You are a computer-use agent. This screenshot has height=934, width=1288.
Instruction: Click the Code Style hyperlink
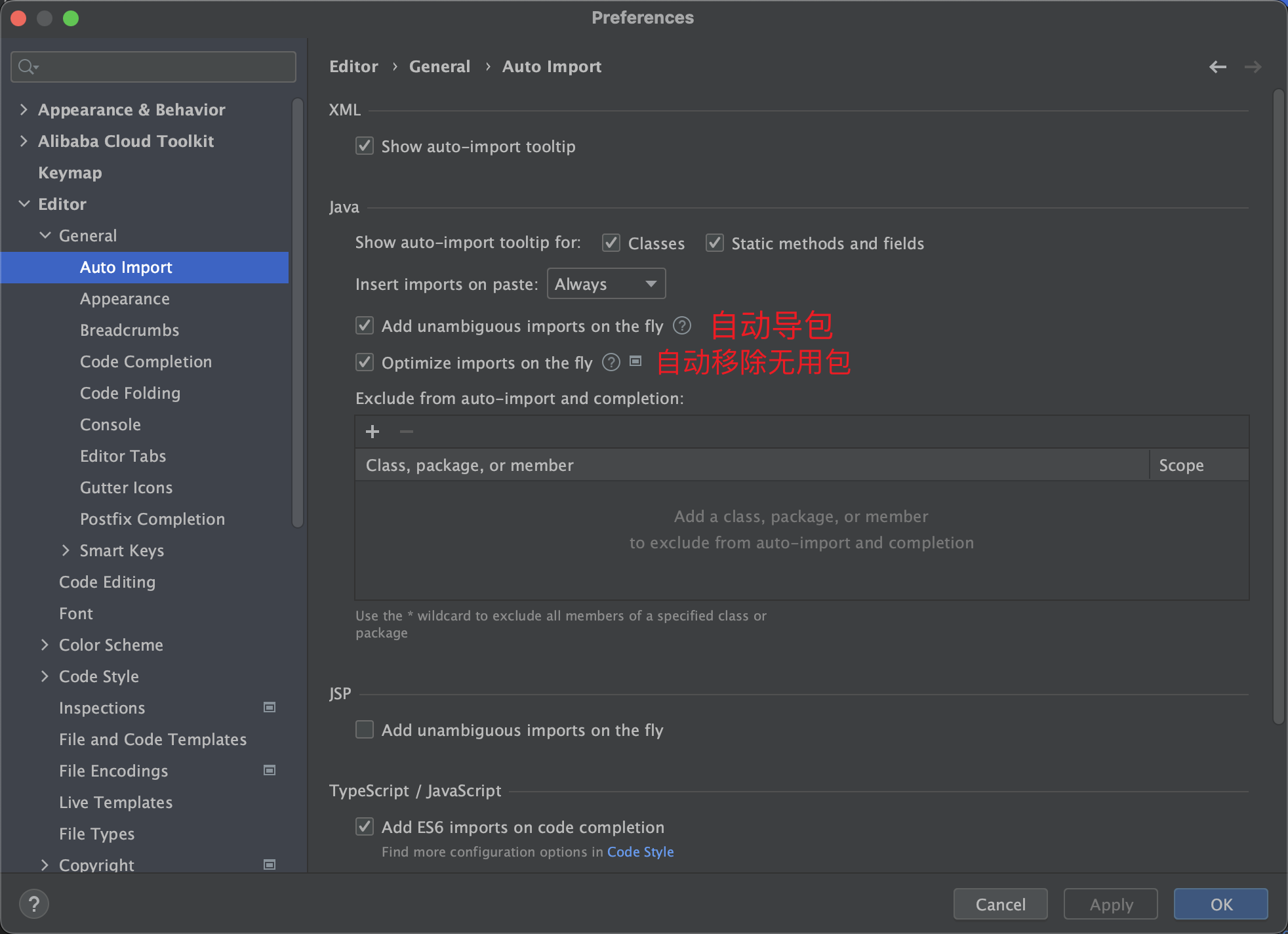click(640, 851)
